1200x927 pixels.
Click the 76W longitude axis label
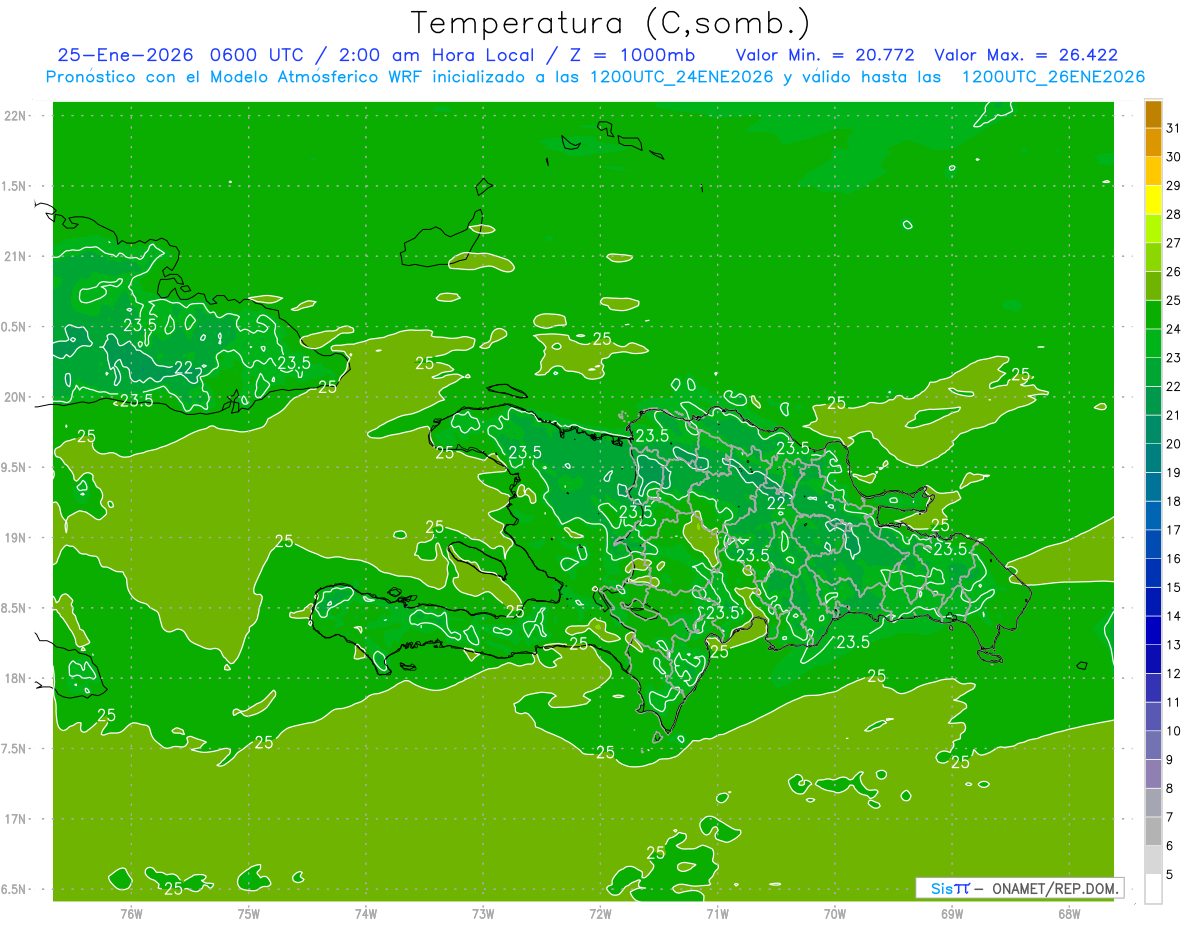pos(131,913)
